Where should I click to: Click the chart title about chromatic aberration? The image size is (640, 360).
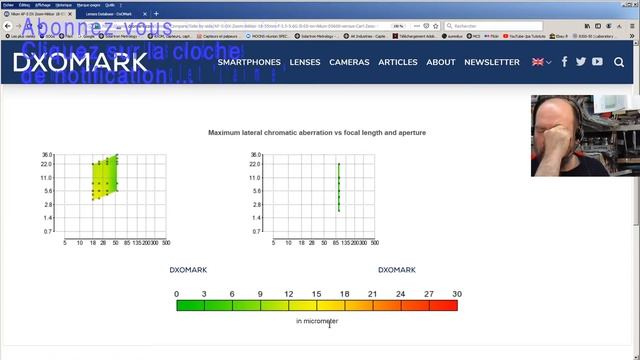[317, 133]
